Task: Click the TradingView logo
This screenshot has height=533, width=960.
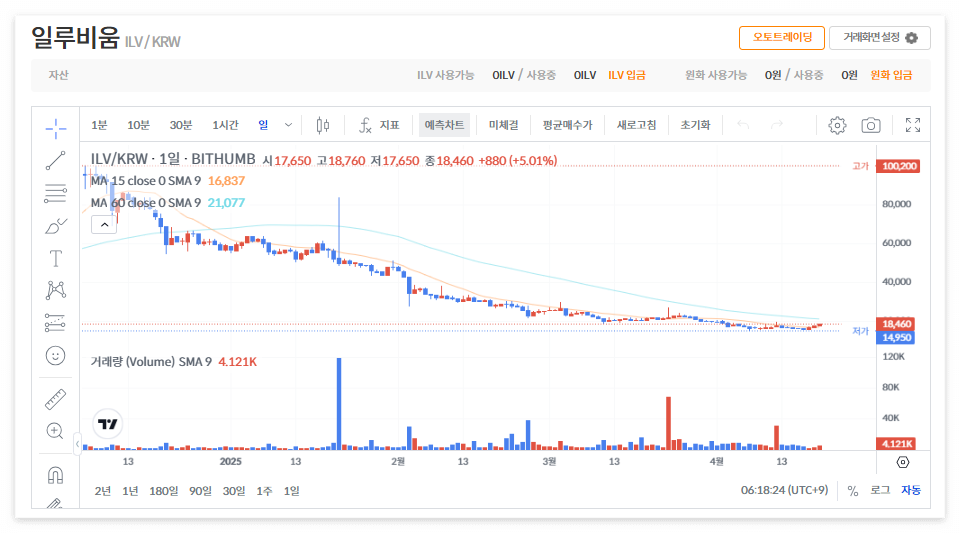Action: tap(108, 423)
